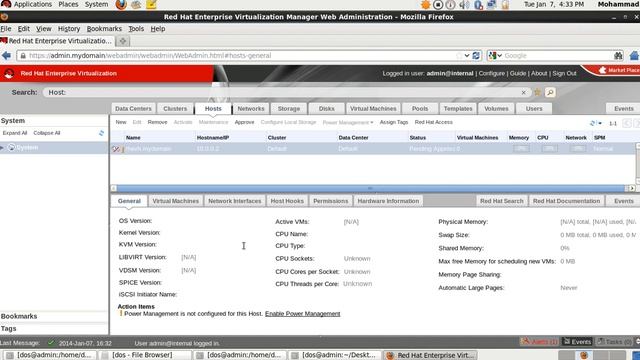Open the Firefox Bookmarks menu
This screenshot has width=640, height=360.
click(104, 29)
